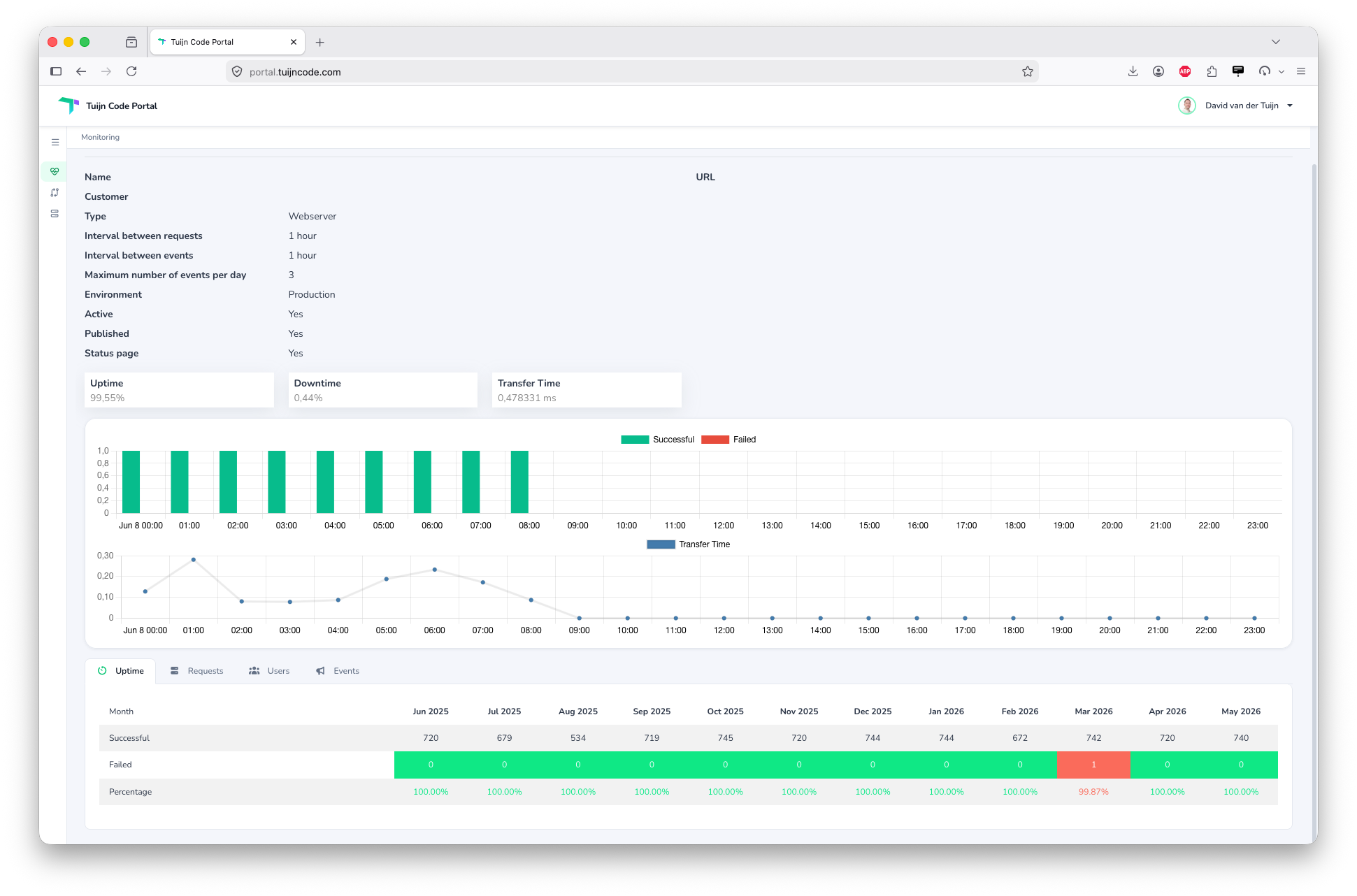The image size is (1357, 896).
Task: Click the 01:00 transfer time data point
Action: (x=194, y=560)
